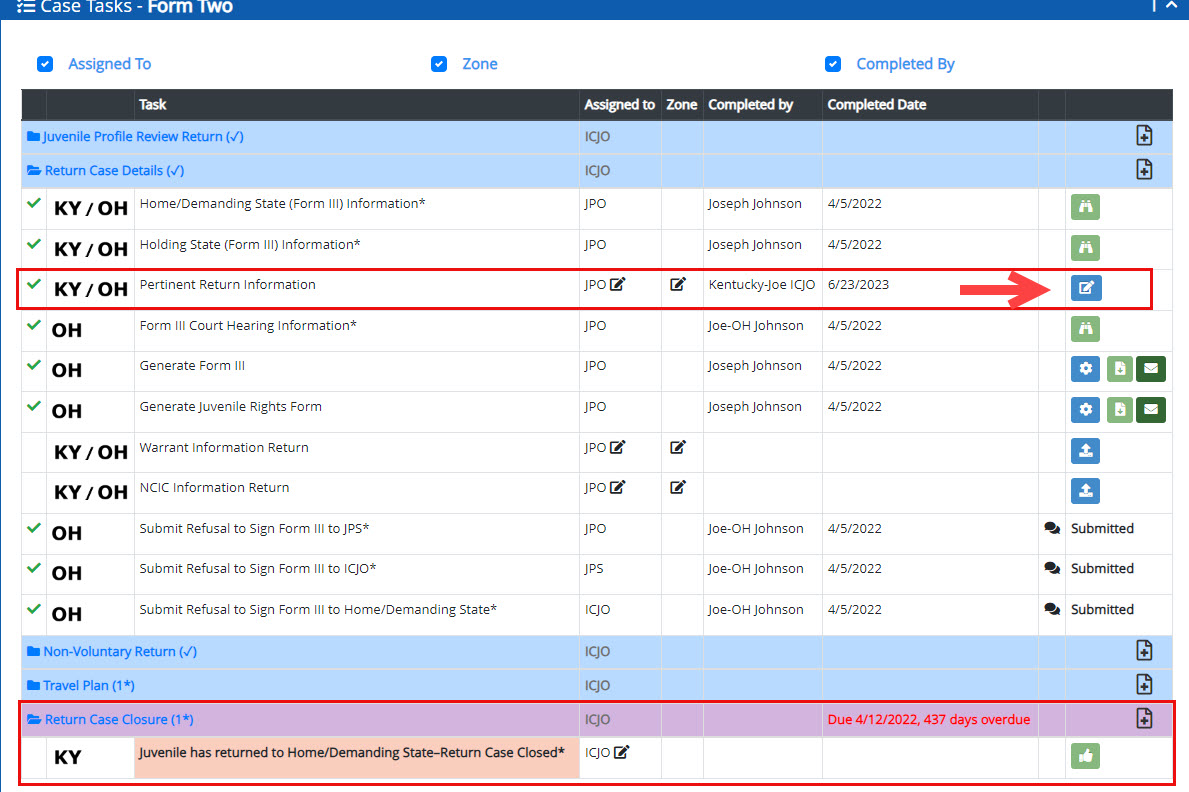Add document to Travel Plan row
This screenshot has width=1189, height=792.
coord(1144,684)
